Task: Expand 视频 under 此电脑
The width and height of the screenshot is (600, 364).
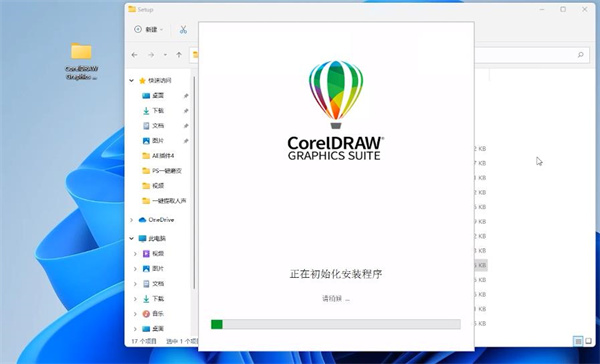Action: click(135, 254)
